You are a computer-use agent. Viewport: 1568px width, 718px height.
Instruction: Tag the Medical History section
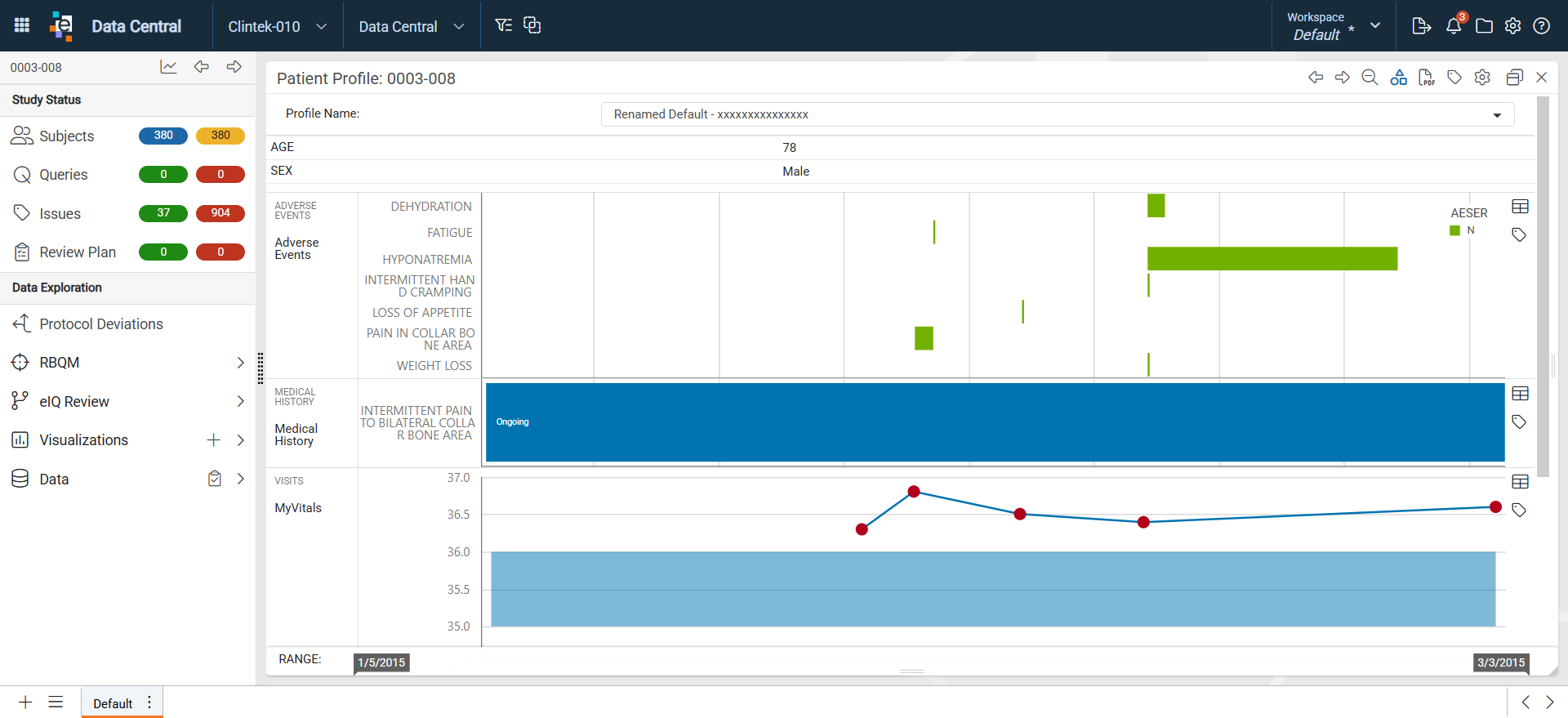coord(1519,422)
